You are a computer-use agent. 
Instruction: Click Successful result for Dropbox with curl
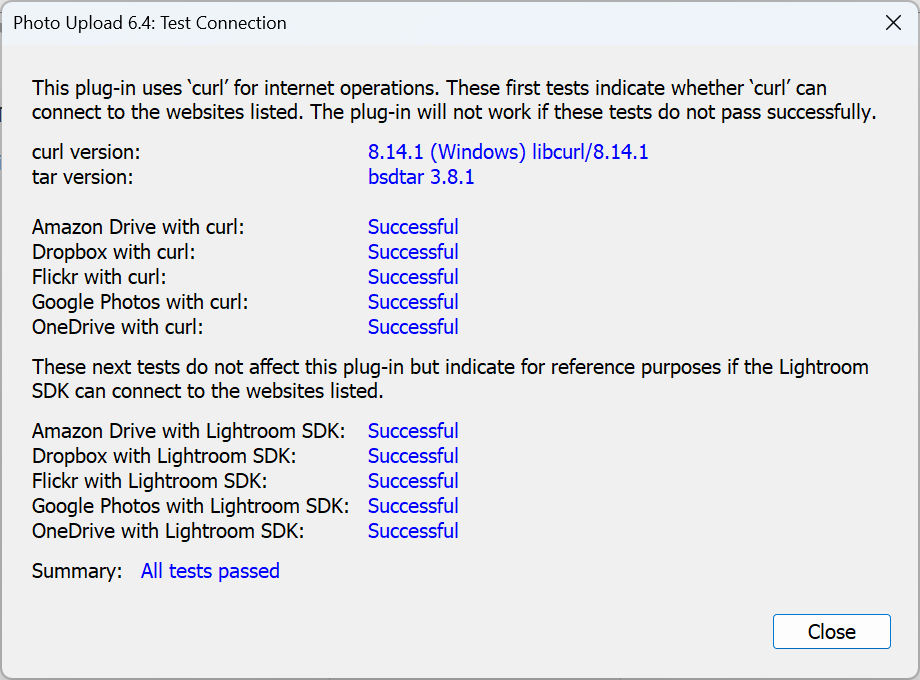click(413, 253)
